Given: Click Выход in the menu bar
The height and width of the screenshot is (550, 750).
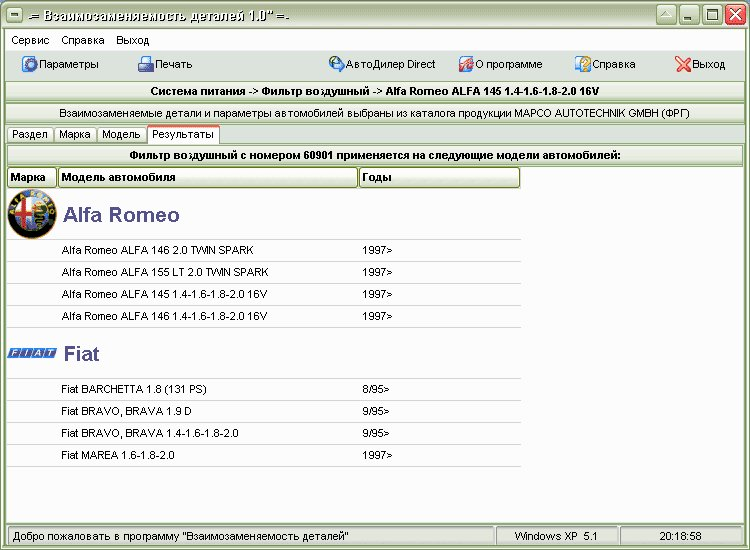Looking at the screenshot, I should tap(132, 40).
